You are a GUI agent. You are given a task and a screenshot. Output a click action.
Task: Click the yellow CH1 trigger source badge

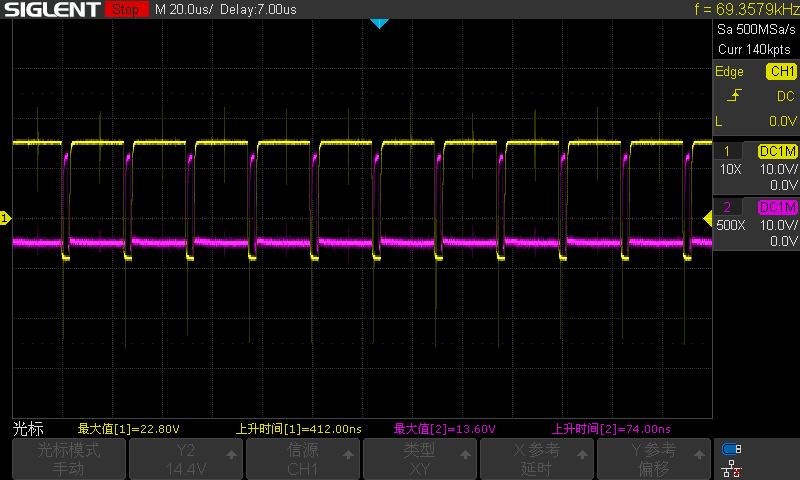781,72
